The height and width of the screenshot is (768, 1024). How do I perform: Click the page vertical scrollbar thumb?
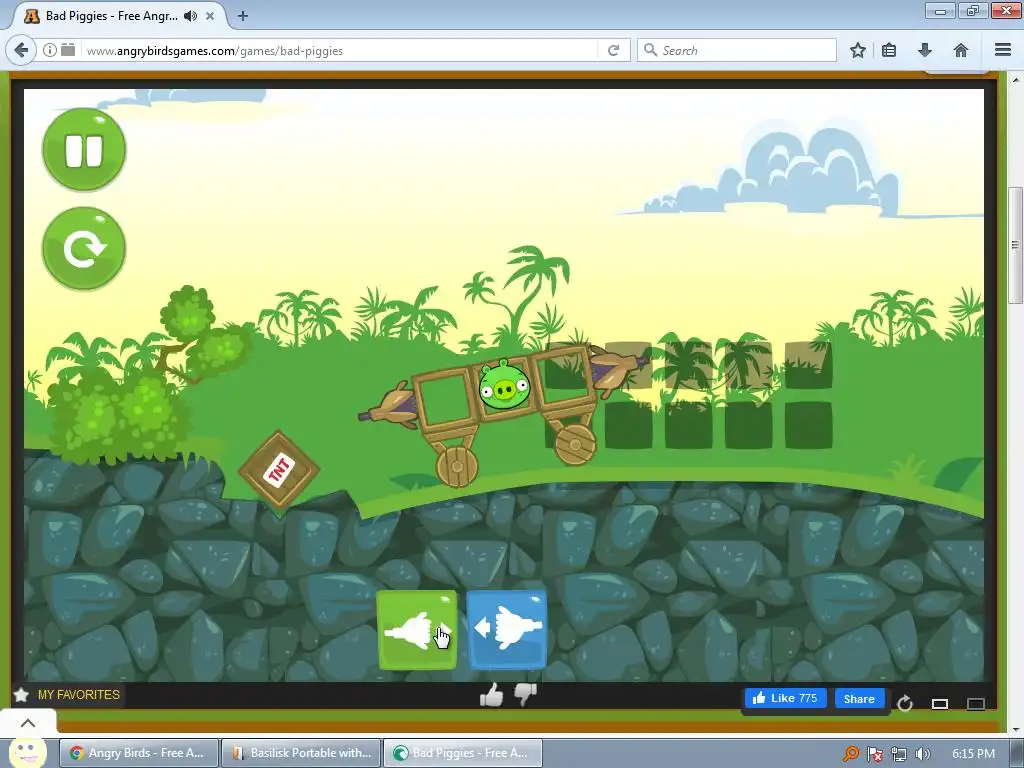(1015, 245)
